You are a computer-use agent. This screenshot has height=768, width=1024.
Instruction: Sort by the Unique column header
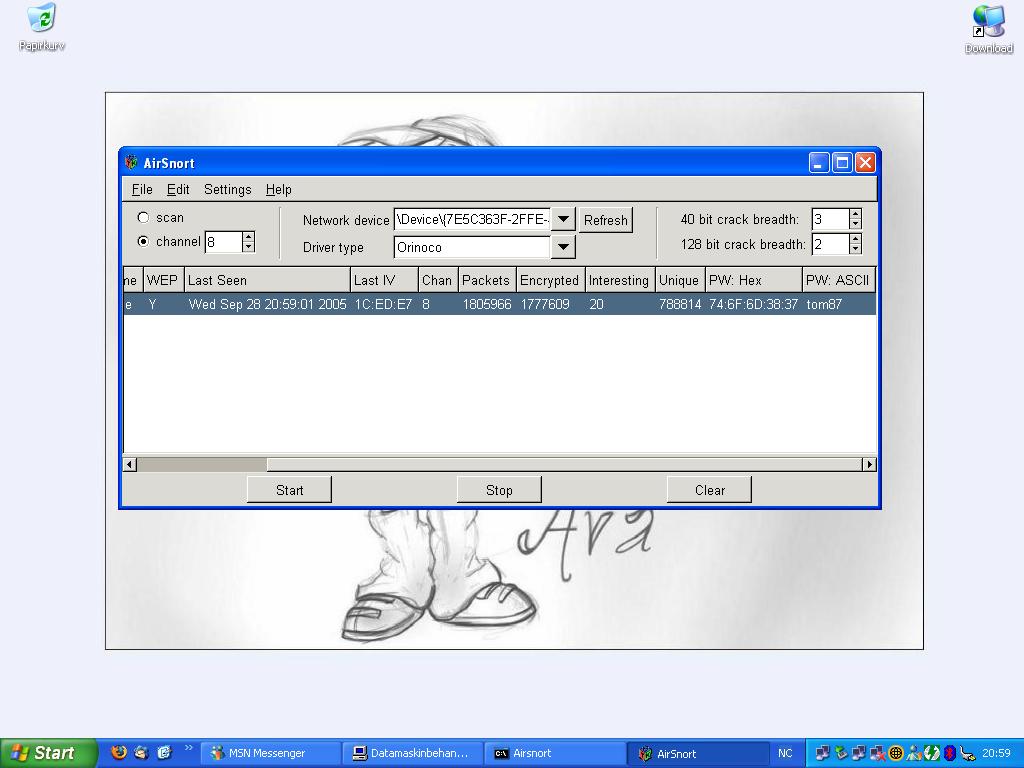tap(680, 280)
